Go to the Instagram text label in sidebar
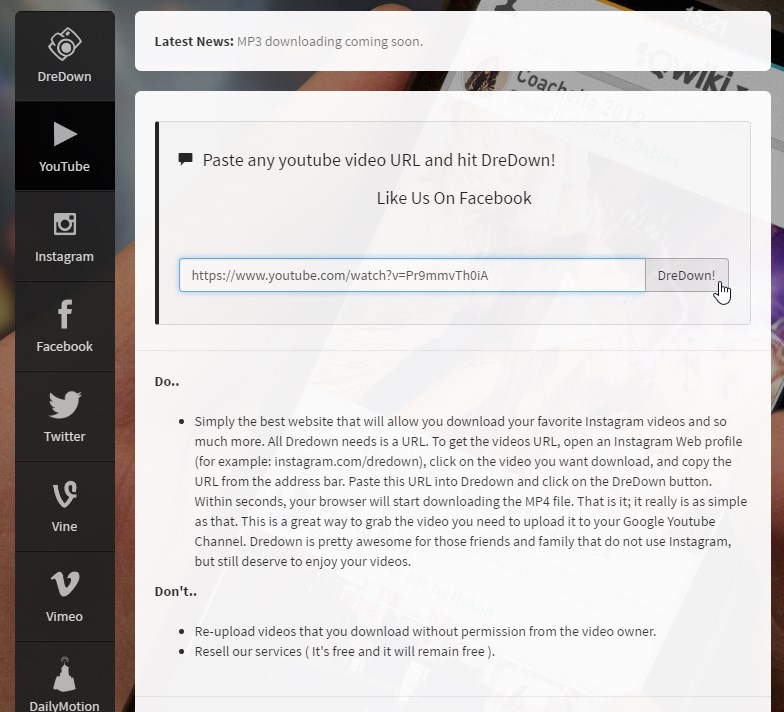Image resolution: width=784 pixels, height=712 pixels. click(64, 257)
